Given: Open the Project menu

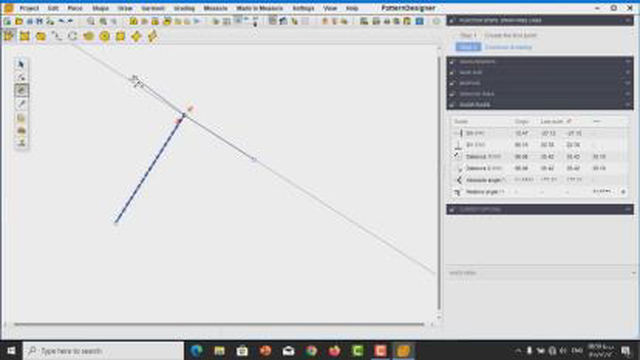Looking at the screenshot, I should (29, 8).
